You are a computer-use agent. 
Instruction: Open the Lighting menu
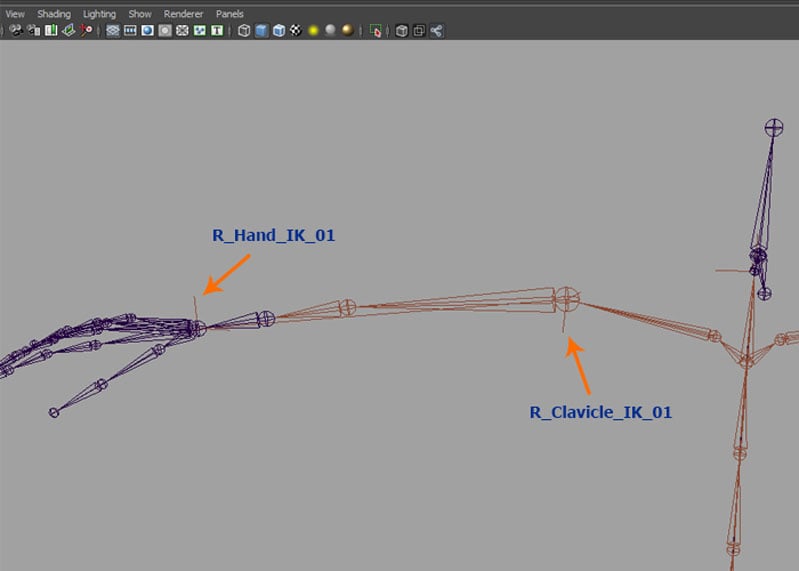click(99, 14)
